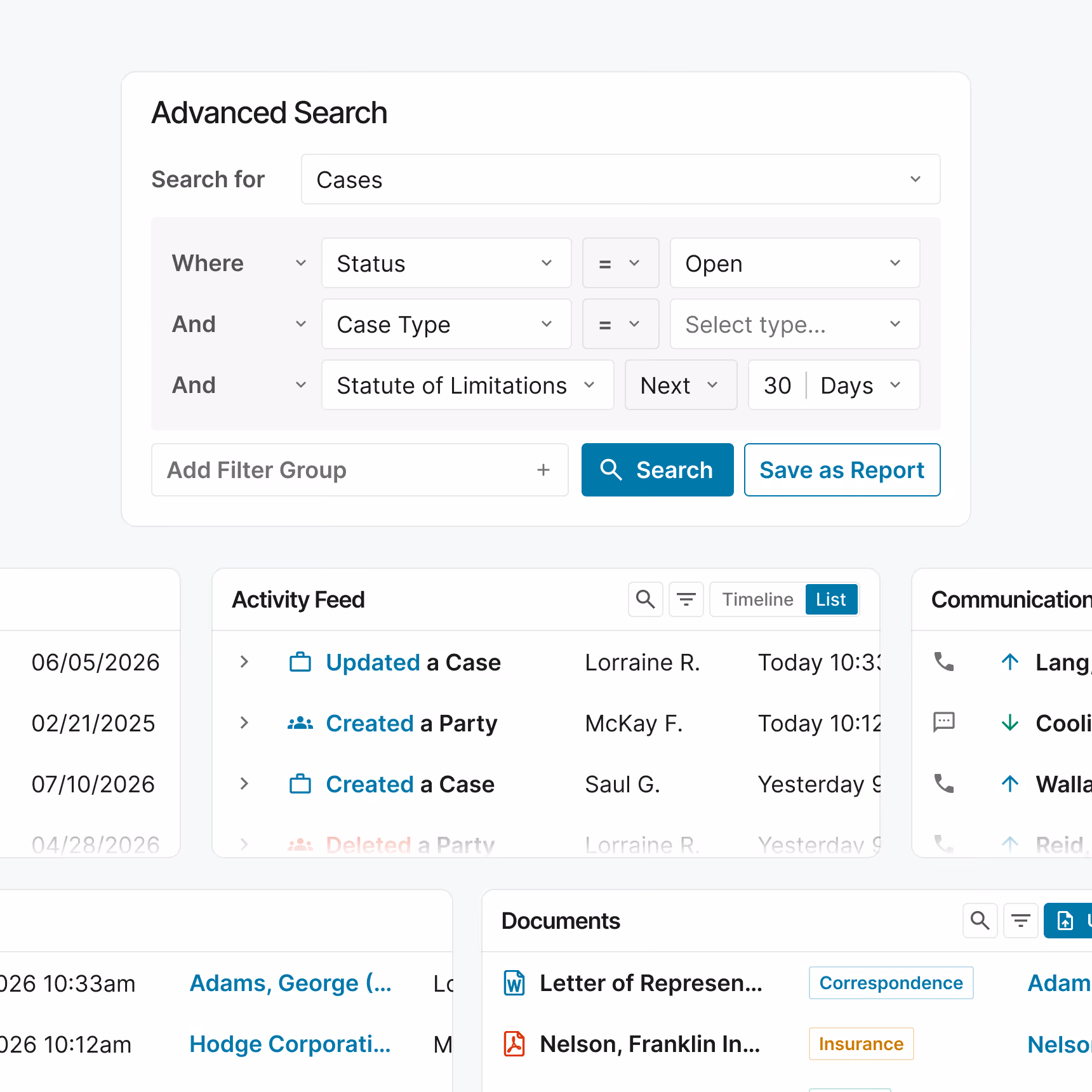Open the Adams, George (... link
This screenshot has height=1092, width=1092.
click(x=291, y=983)
